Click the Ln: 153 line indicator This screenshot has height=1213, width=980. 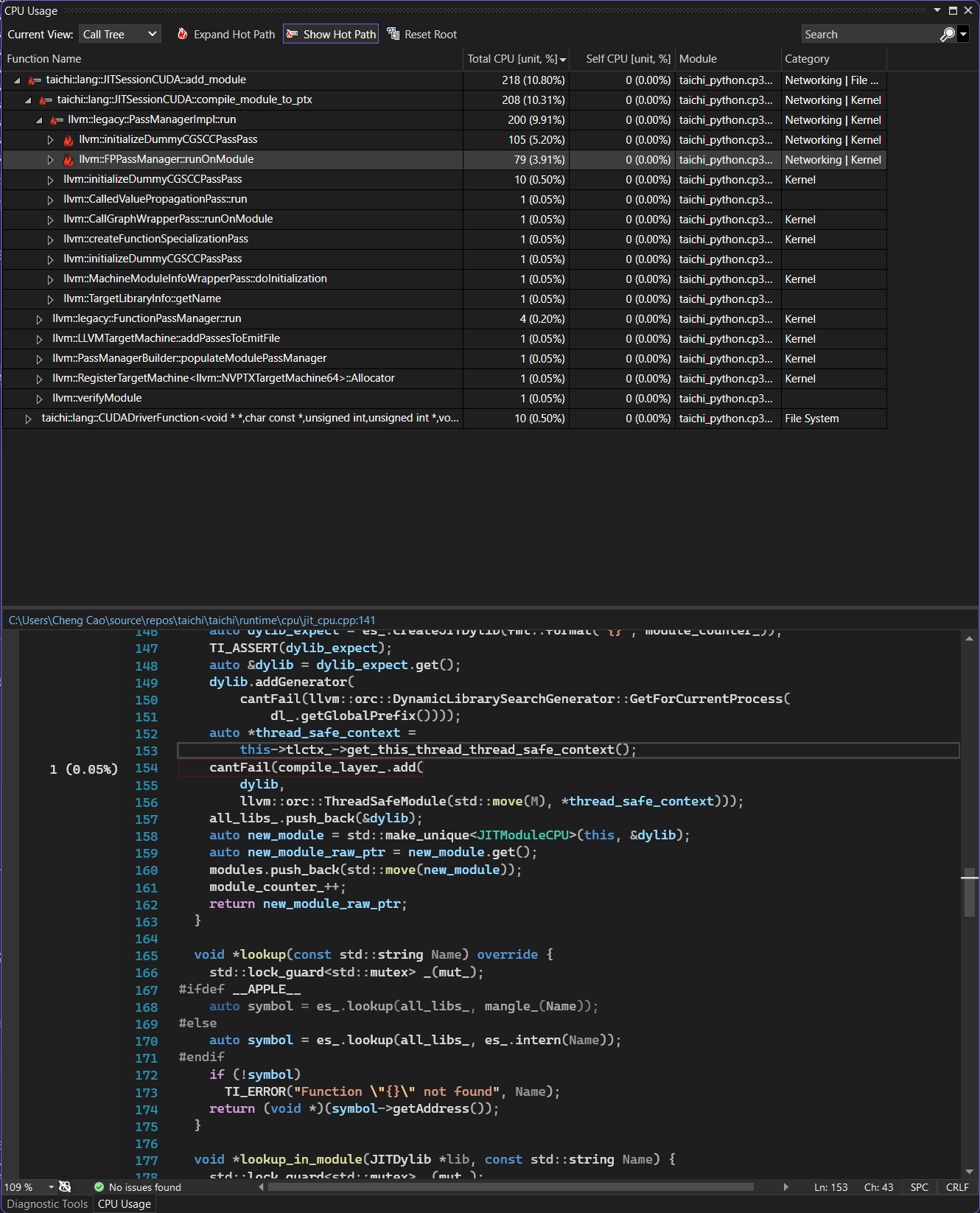click(x=830, y=1186)
